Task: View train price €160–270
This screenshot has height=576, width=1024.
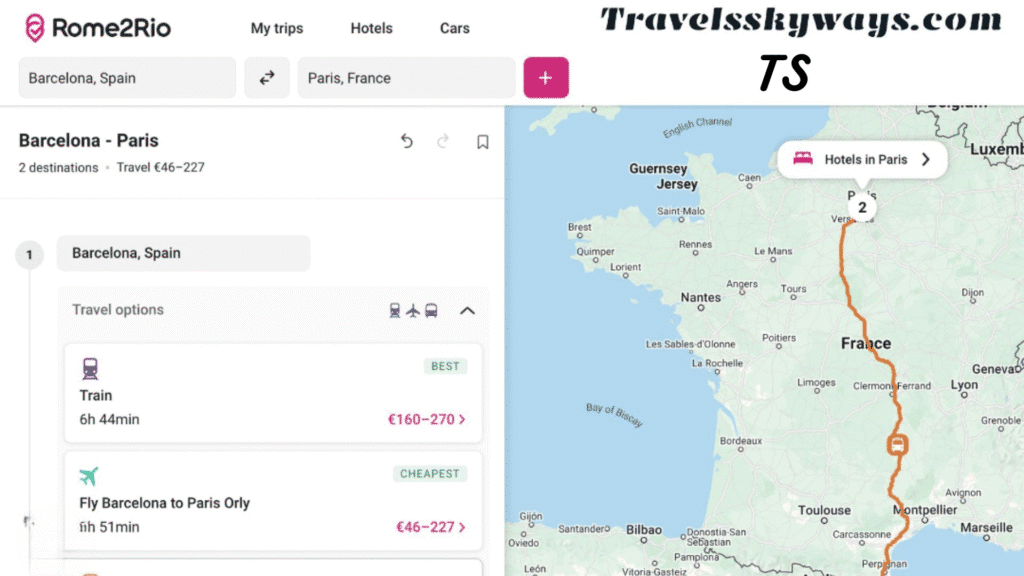Action: [x=426, y=419]
